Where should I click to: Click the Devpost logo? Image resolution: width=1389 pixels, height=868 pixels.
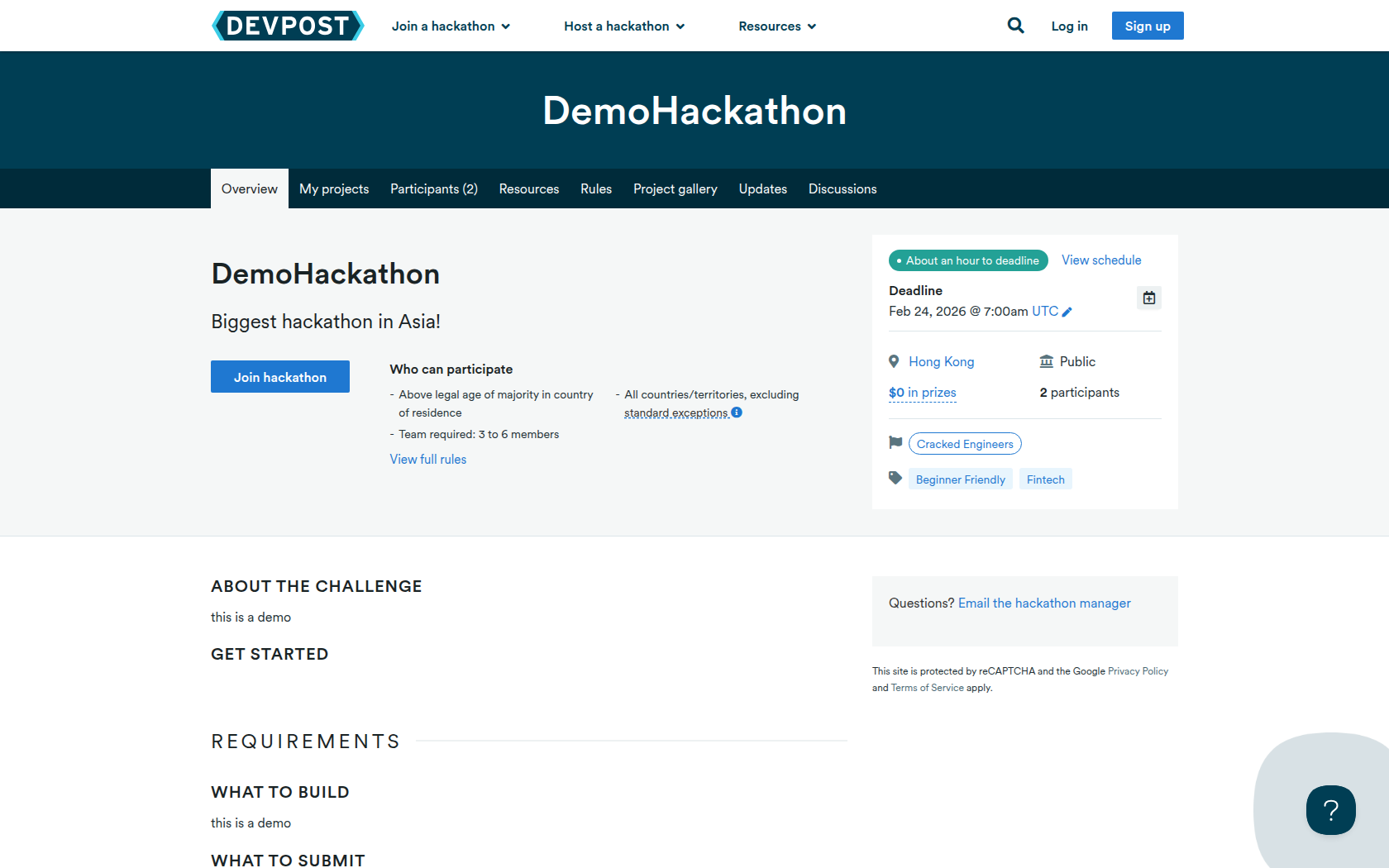click(288, 26)
